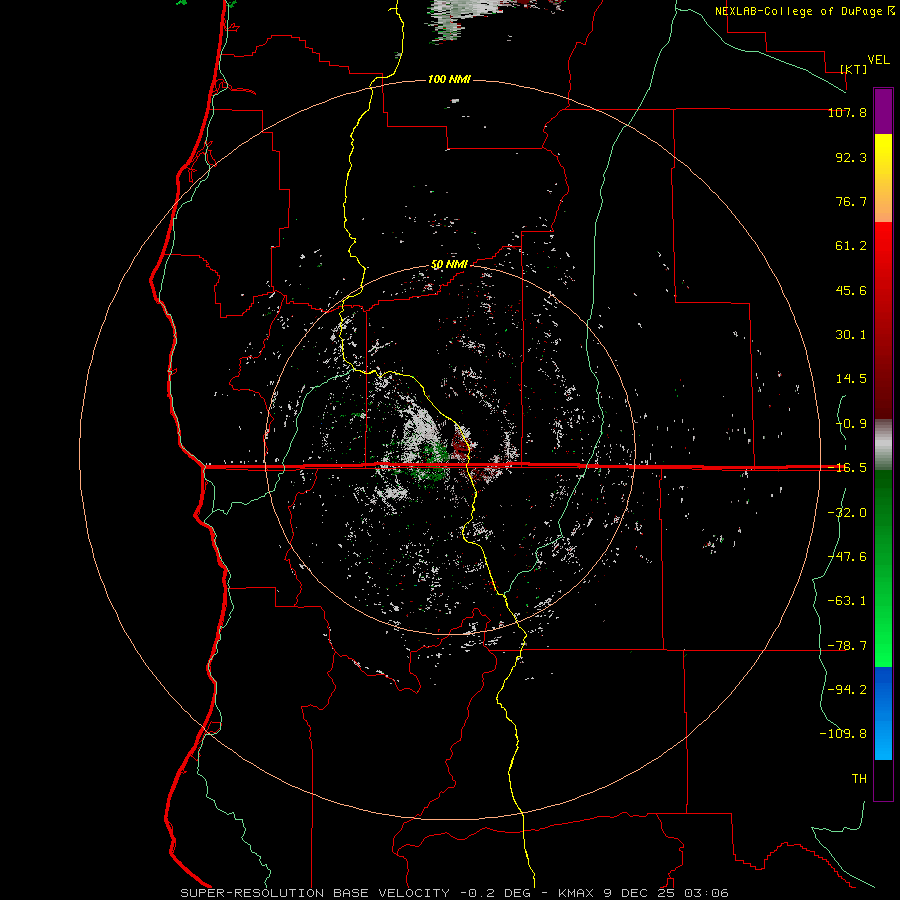Click the 50 NMI range ring label
The image size is (900, 900).
point(449,265)
